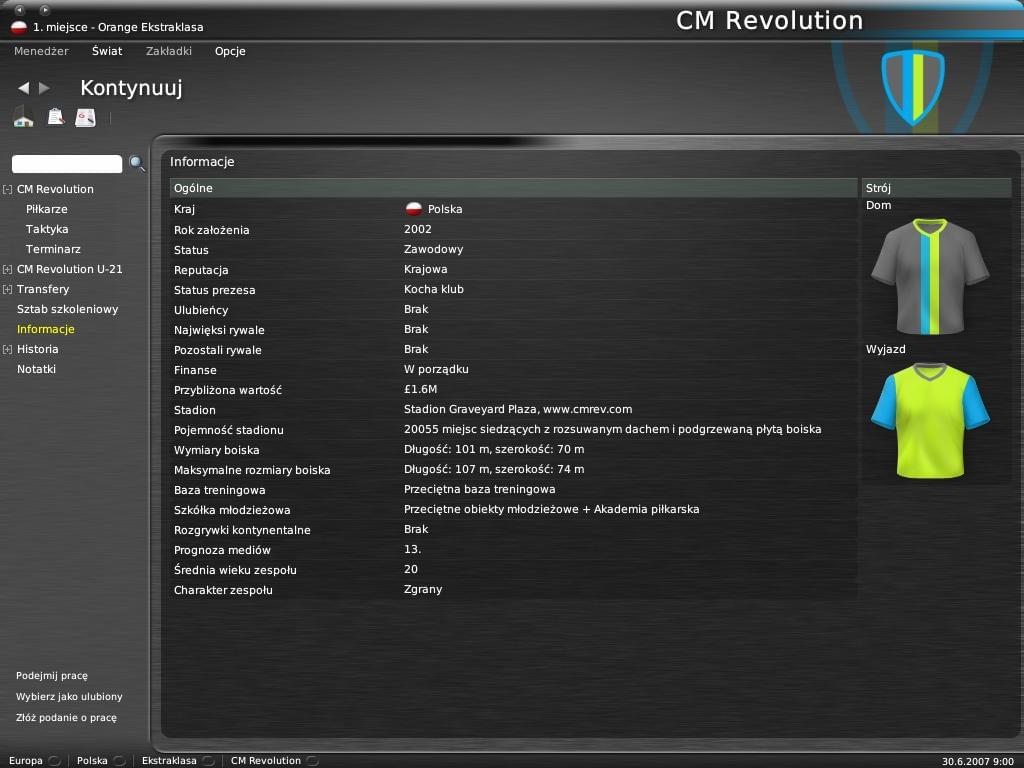Click the 'Kocha klub' chairman status value
The height and width of the screenshot is (768, 1024).
pyautogui.click(x=434, y=289)
